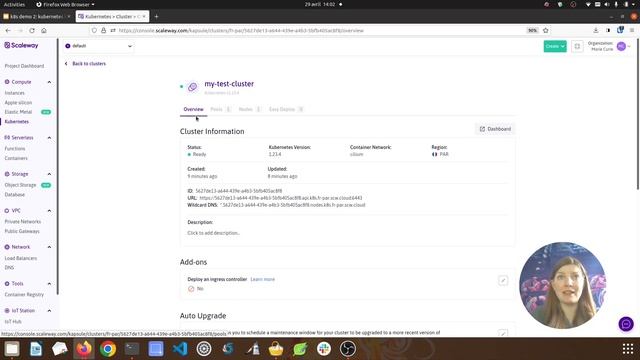The width and height of the screenshot is (640, 360).
Task: Open the system settings gear in dock
Action: click(x=204, y=349)
